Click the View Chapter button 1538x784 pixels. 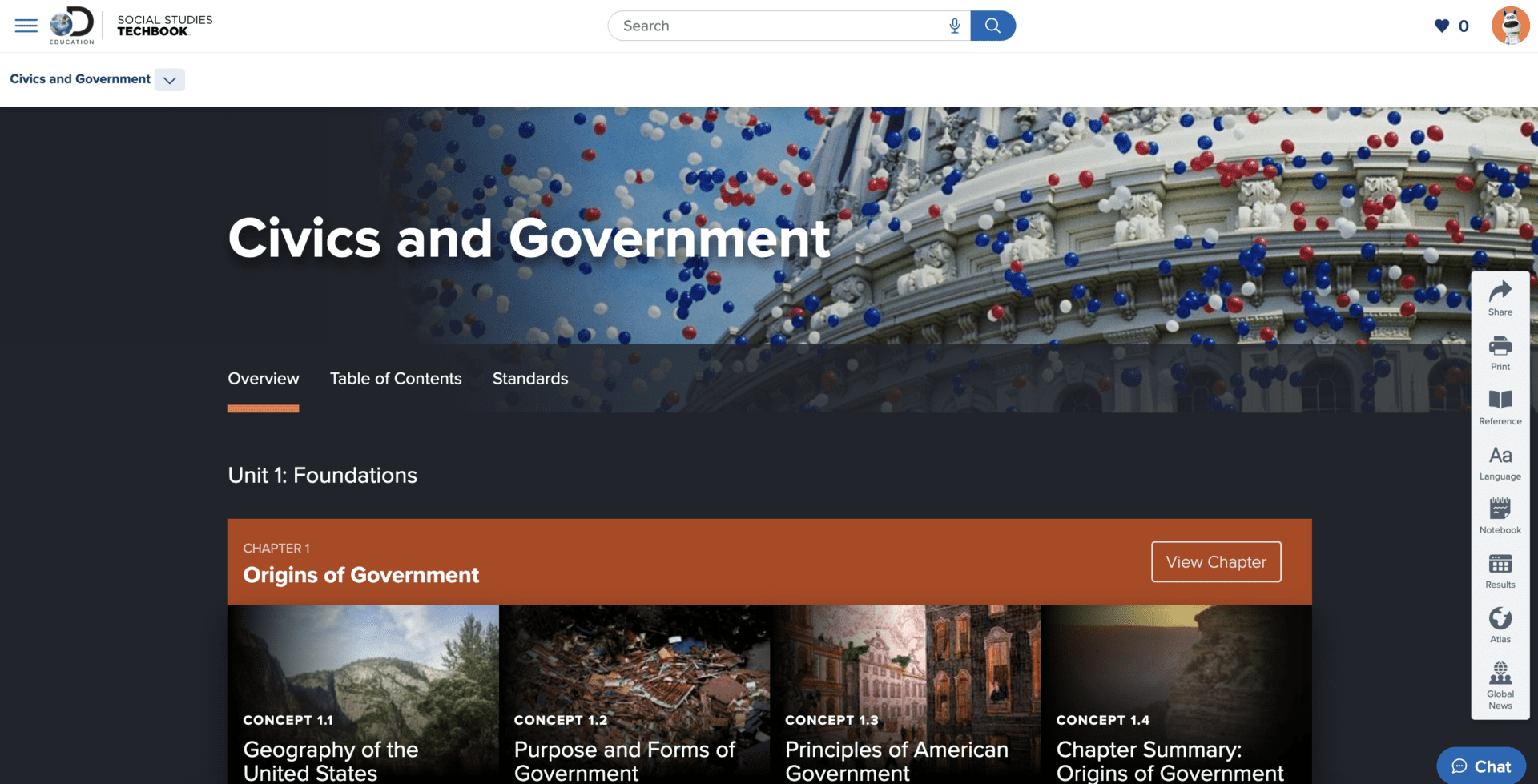[x=1215, y=561]
